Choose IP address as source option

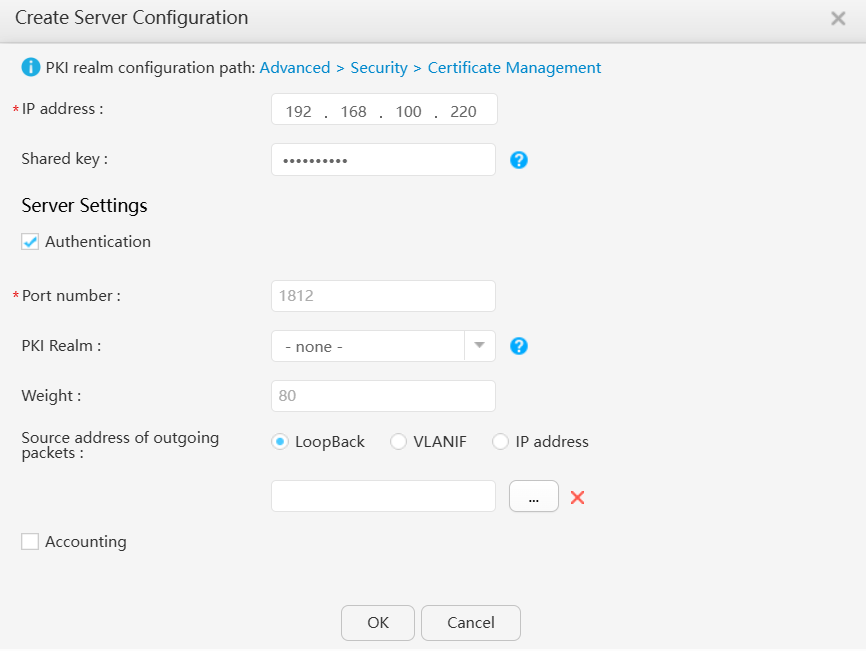500,442
